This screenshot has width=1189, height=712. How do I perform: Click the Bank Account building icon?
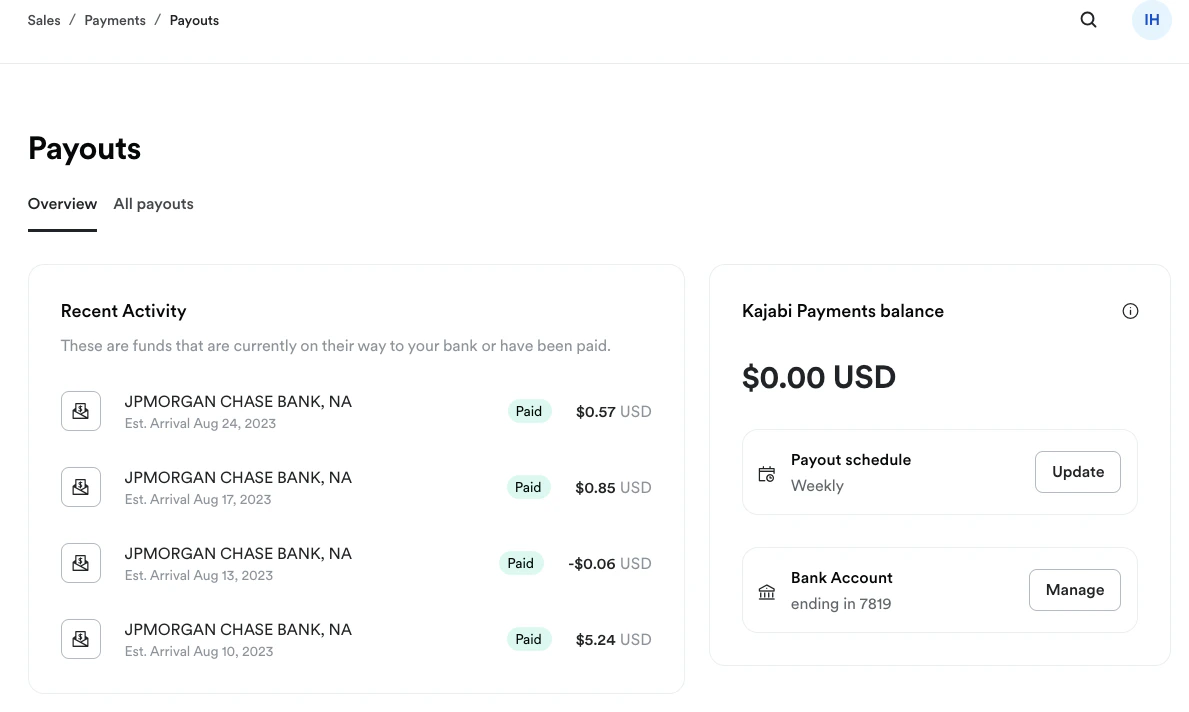pyautogui.click(x=766, y=590)
